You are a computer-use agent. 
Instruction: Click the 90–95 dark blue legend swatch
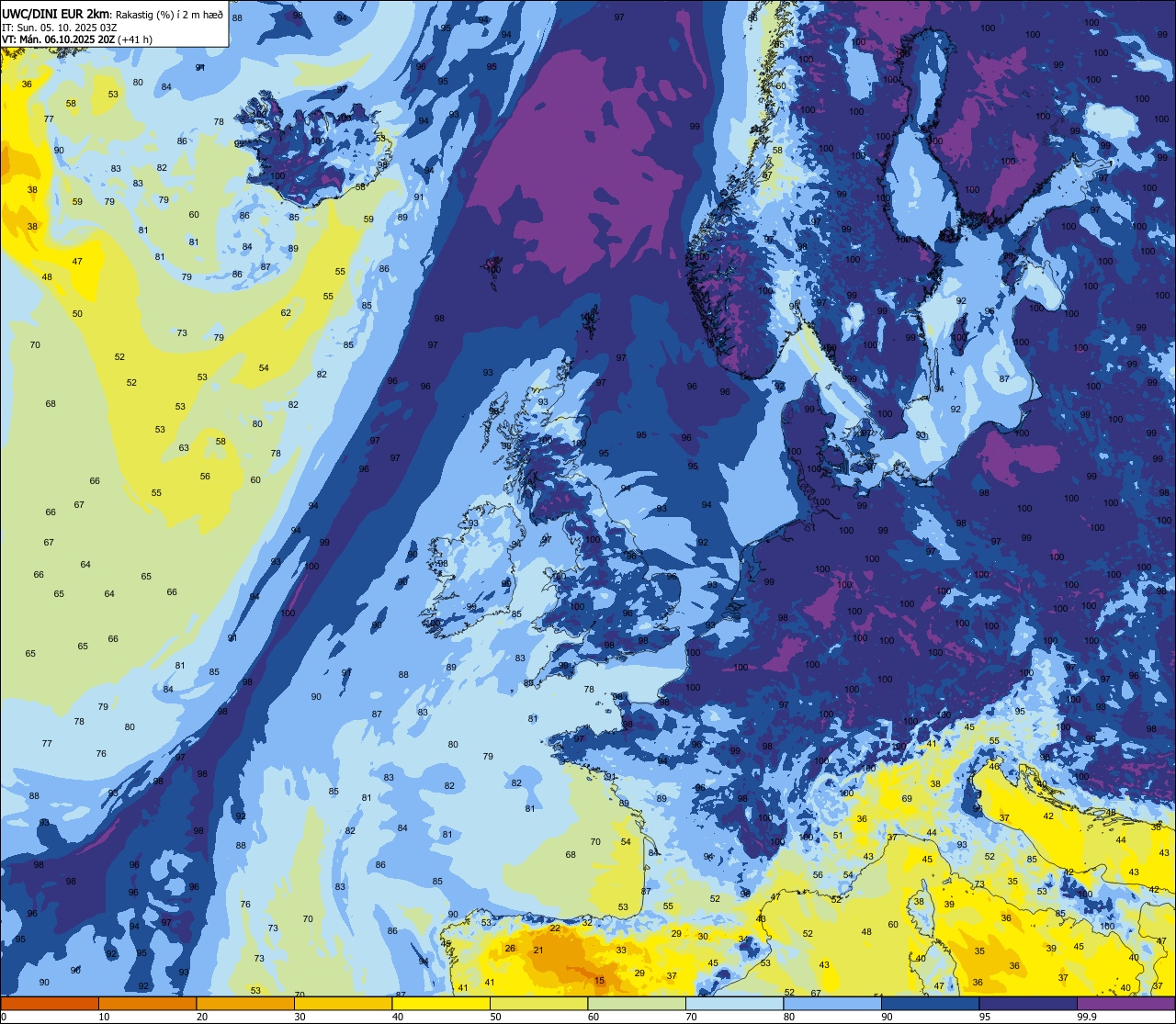point(930,1003)
